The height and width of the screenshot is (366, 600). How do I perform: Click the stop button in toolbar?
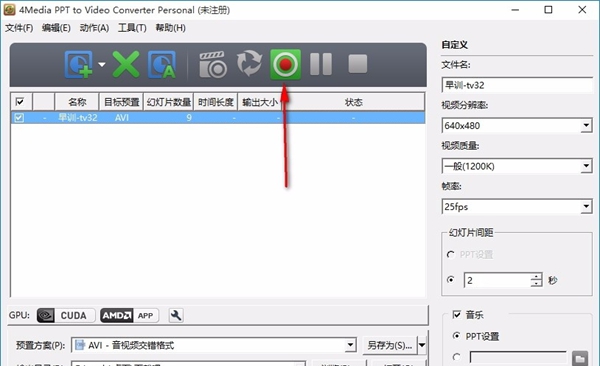tap(358, 63)
